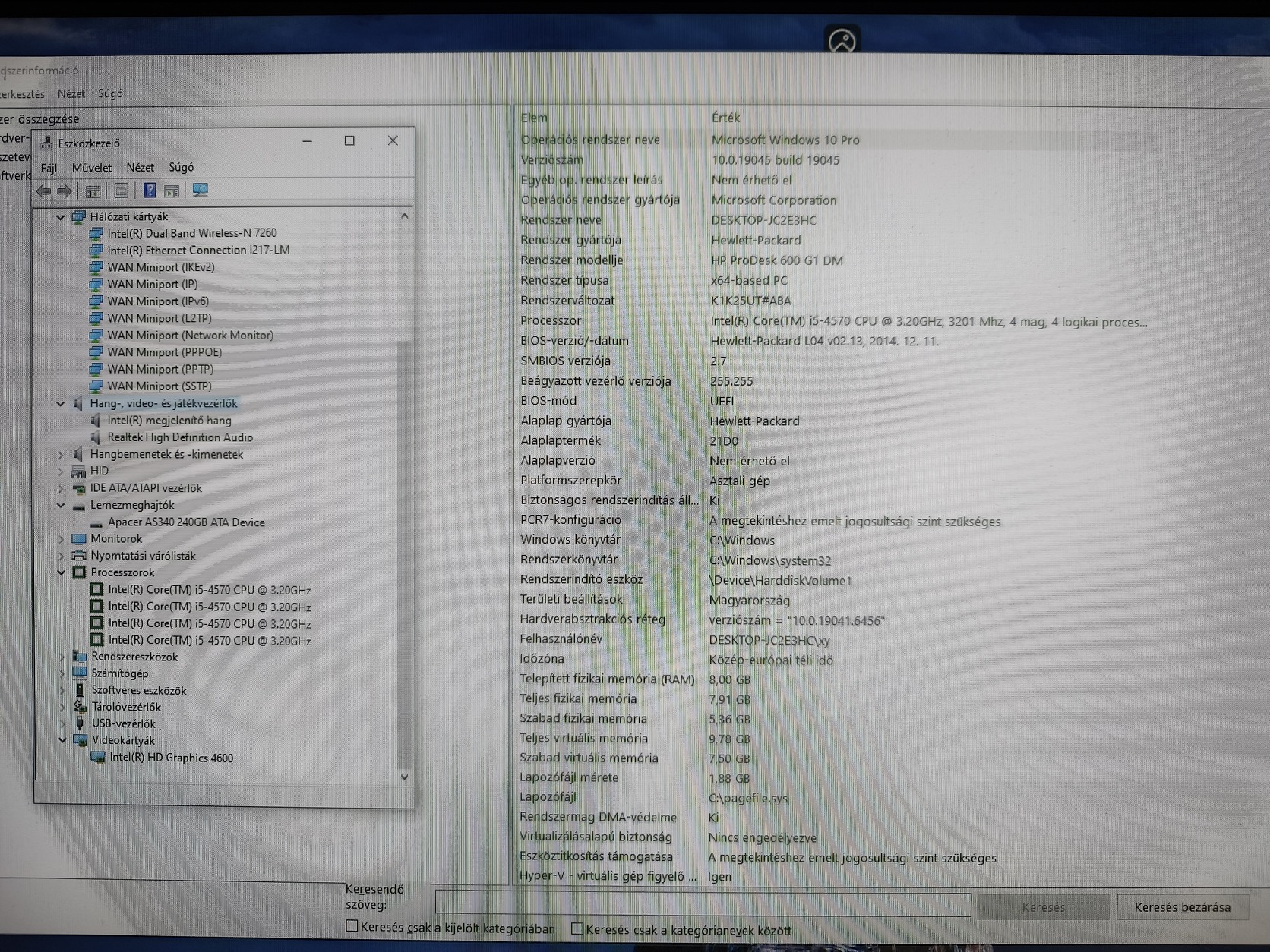Click the Hálózati kártyák category icon
The image size is (1270, 952).
[78, 216]
